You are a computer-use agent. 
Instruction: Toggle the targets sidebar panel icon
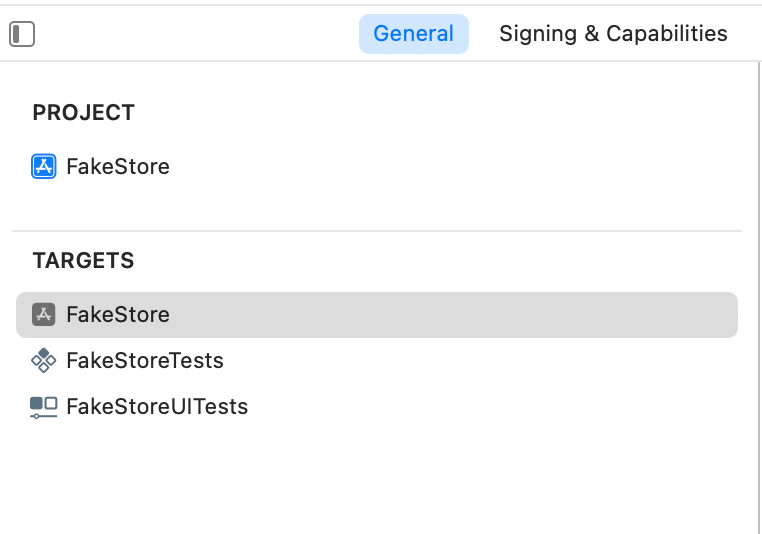click(x=22, y=34)
